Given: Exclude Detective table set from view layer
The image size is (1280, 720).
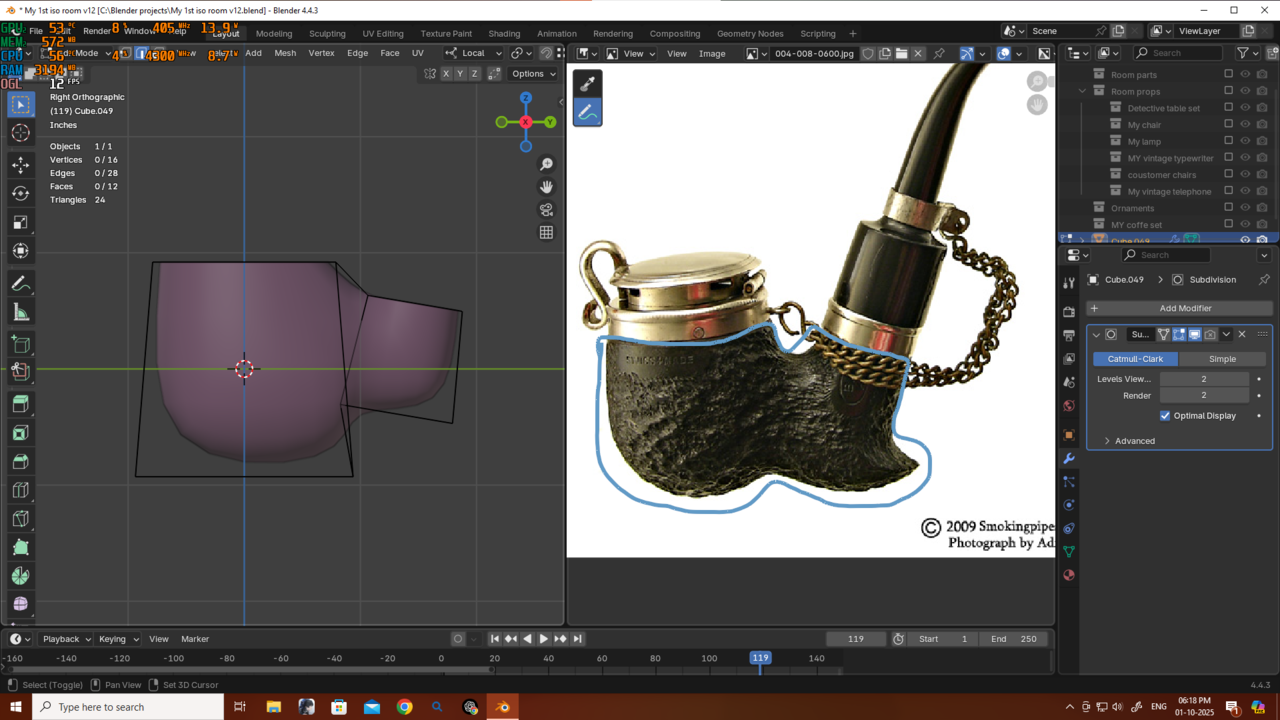Looking at the screenshot, I should point(1229,108).
